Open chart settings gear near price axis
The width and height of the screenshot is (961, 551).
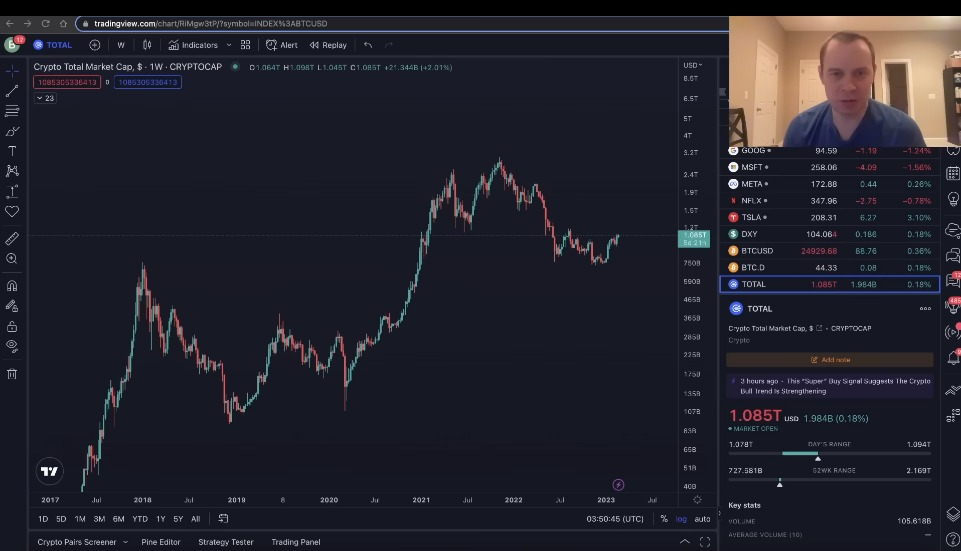coord(697,500)
